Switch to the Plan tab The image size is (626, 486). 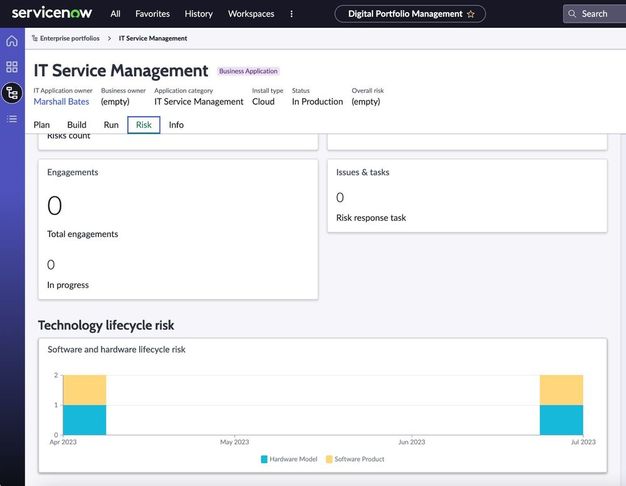pos(42,125)
